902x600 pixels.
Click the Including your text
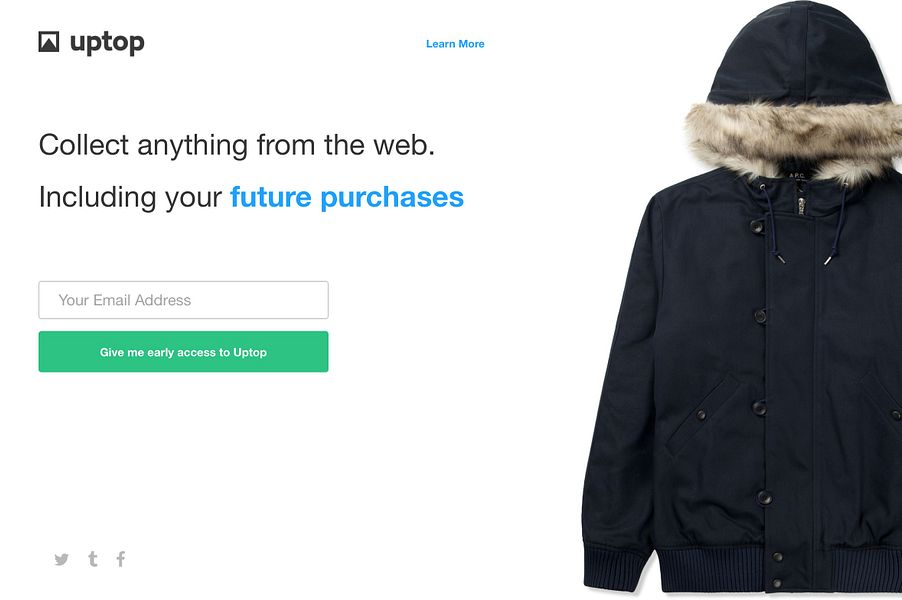pyautogui.click(x=131, y=197)
